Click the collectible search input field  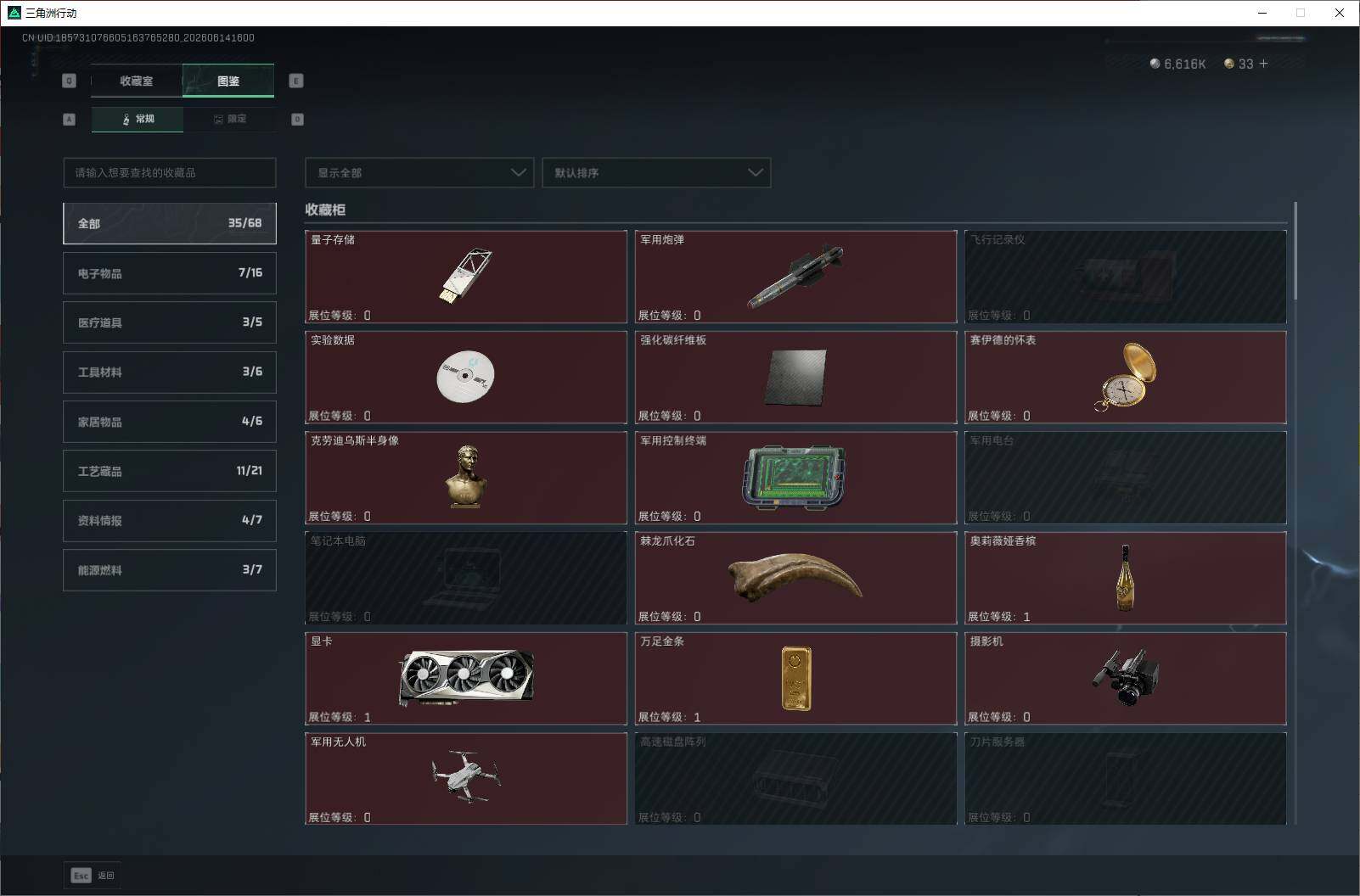click(x=170, y=172)
